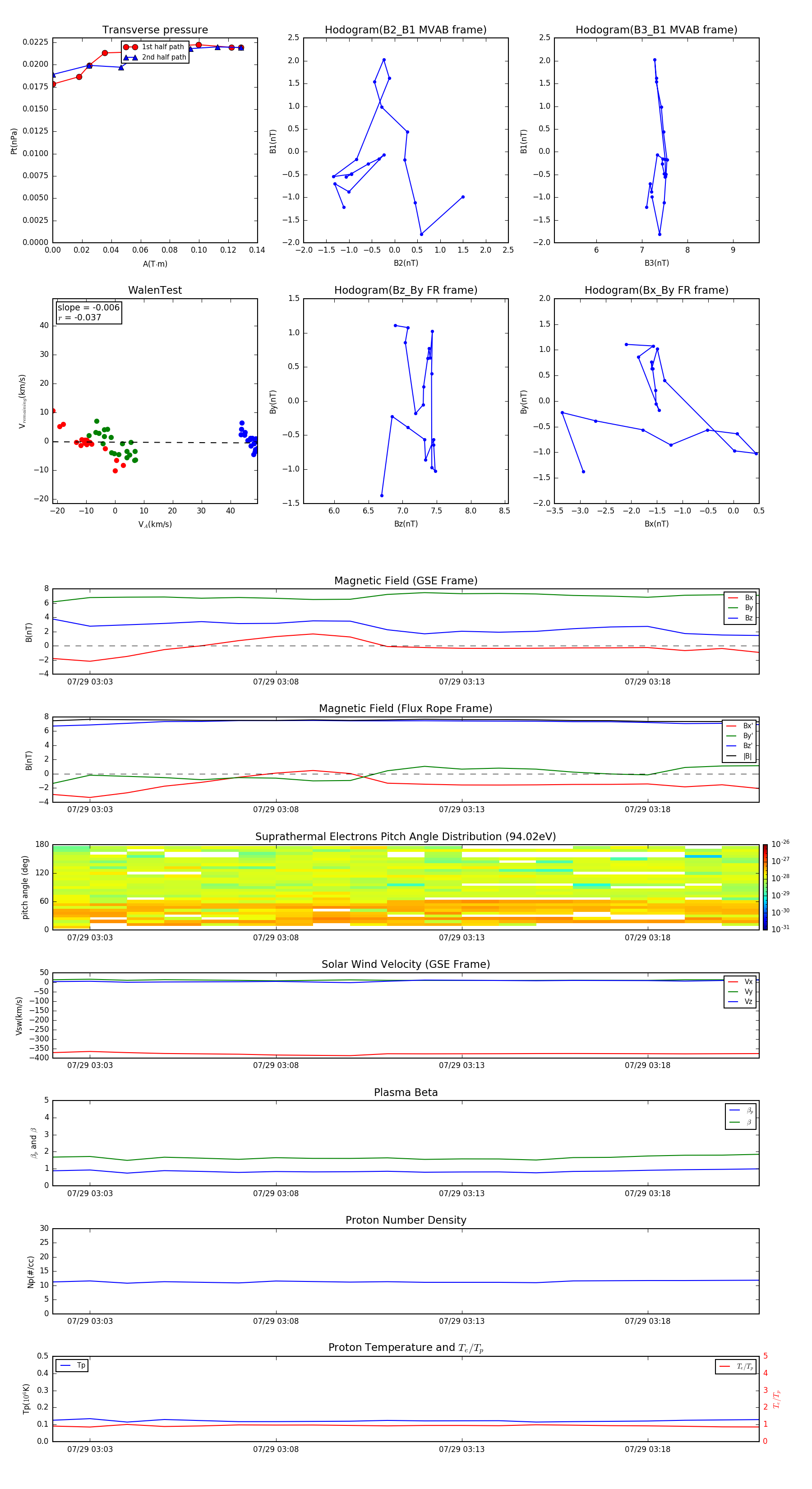812x1489 pixels.
Task: Click the 'Np(#/cc)' axis label
Action: [x=31, y=1272]
